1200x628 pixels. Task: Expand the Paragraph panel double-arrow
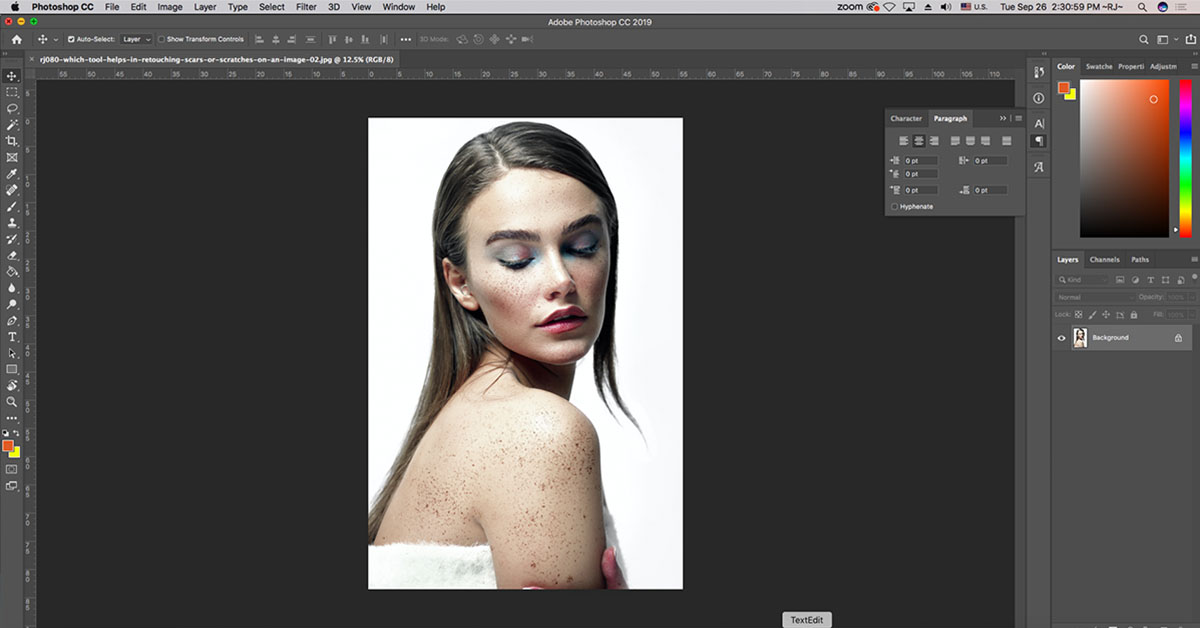pos(1004,118)
